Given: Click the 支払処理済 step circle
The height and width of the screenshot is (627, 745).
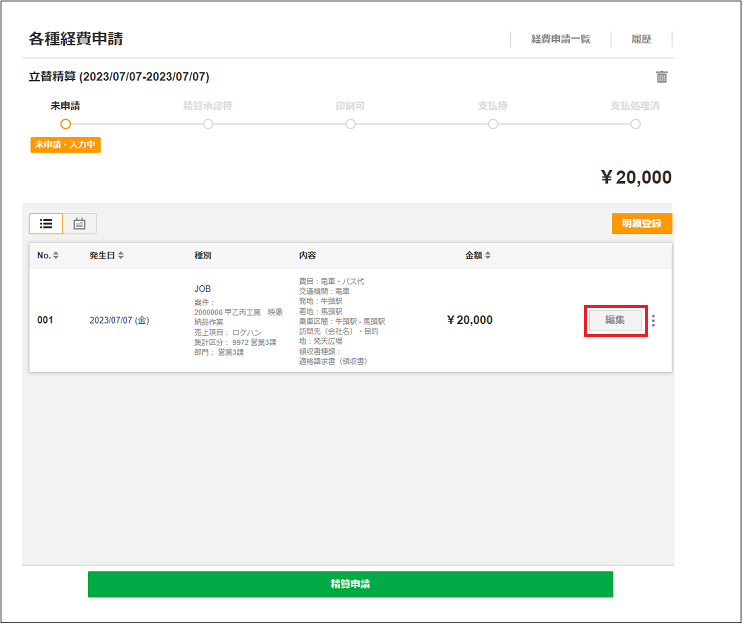Looking at the screenshot, I should click(635, 124).
